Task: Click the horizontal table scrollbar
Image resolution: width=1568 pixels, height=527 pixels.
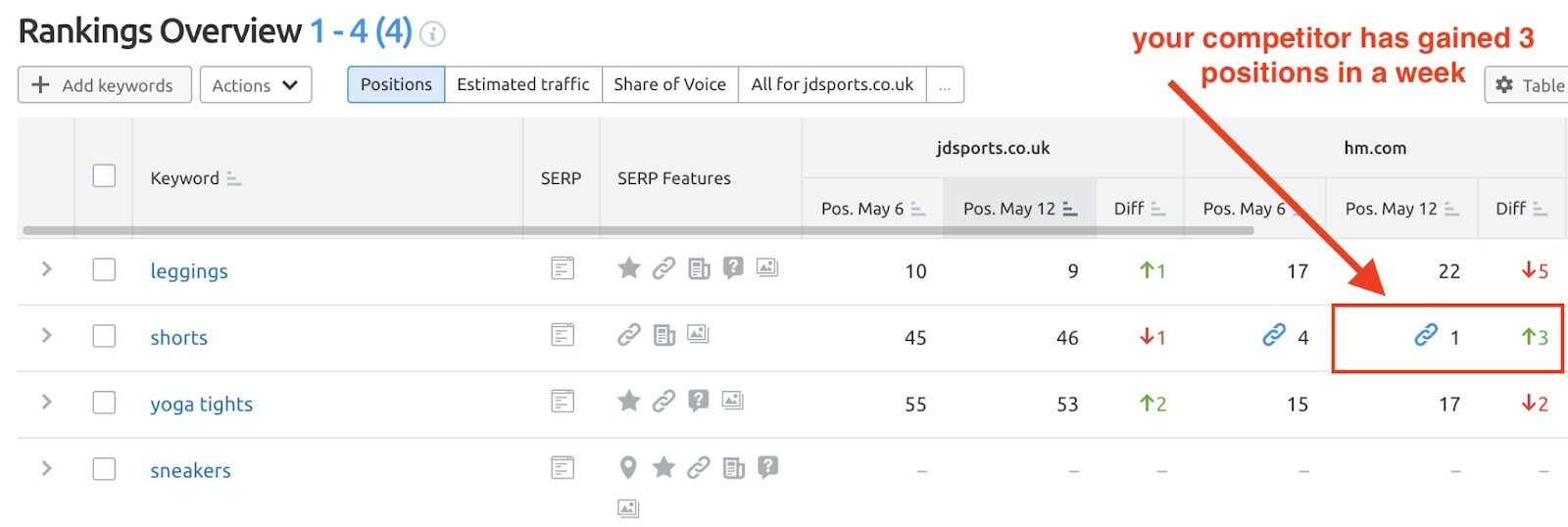Action: [638, 231]
